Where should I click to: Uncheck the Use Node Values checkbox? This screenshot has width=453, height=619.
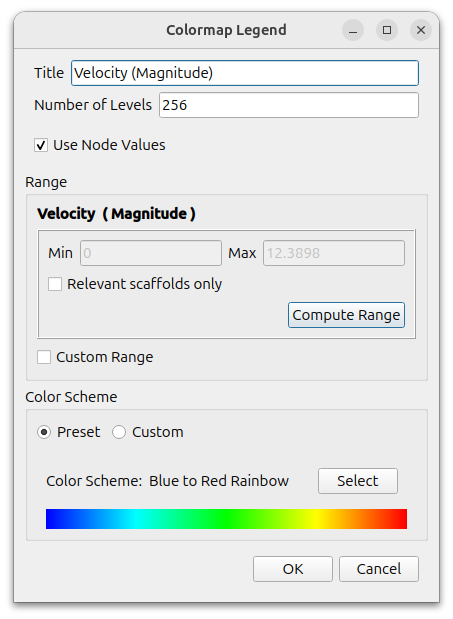(x=41, y=145)
